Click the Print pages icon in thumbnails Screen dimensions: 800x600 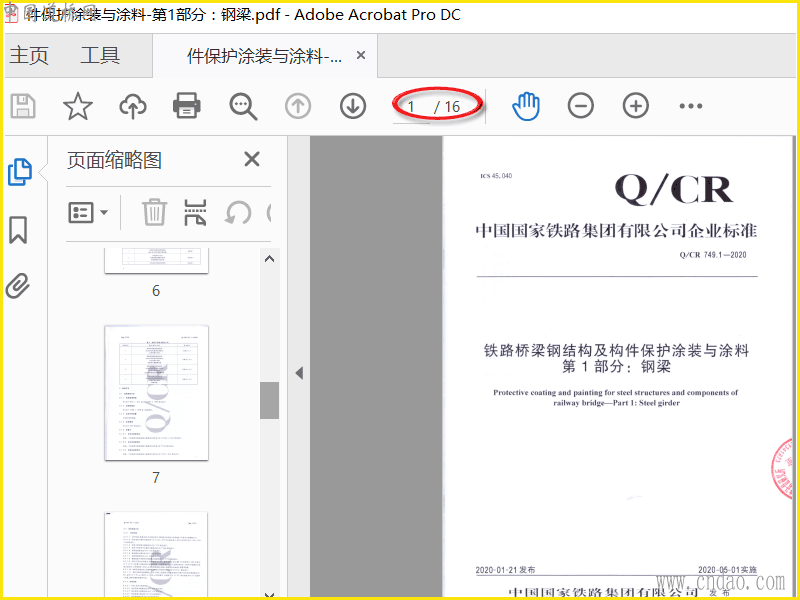(x=195, y=212)
